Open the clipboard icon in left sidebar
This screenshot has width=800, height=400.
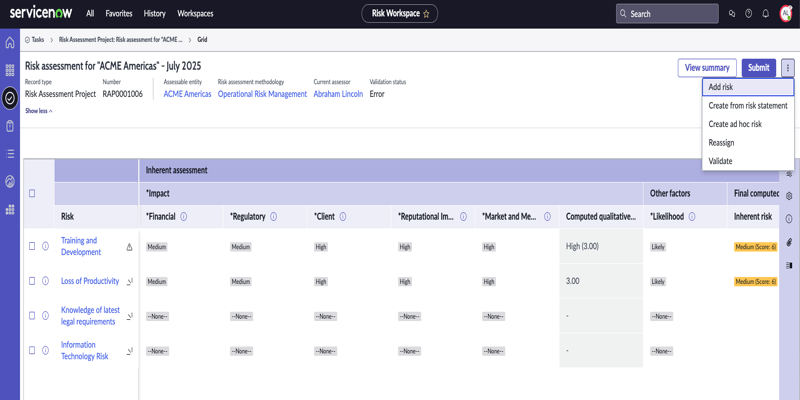point(10,126)
